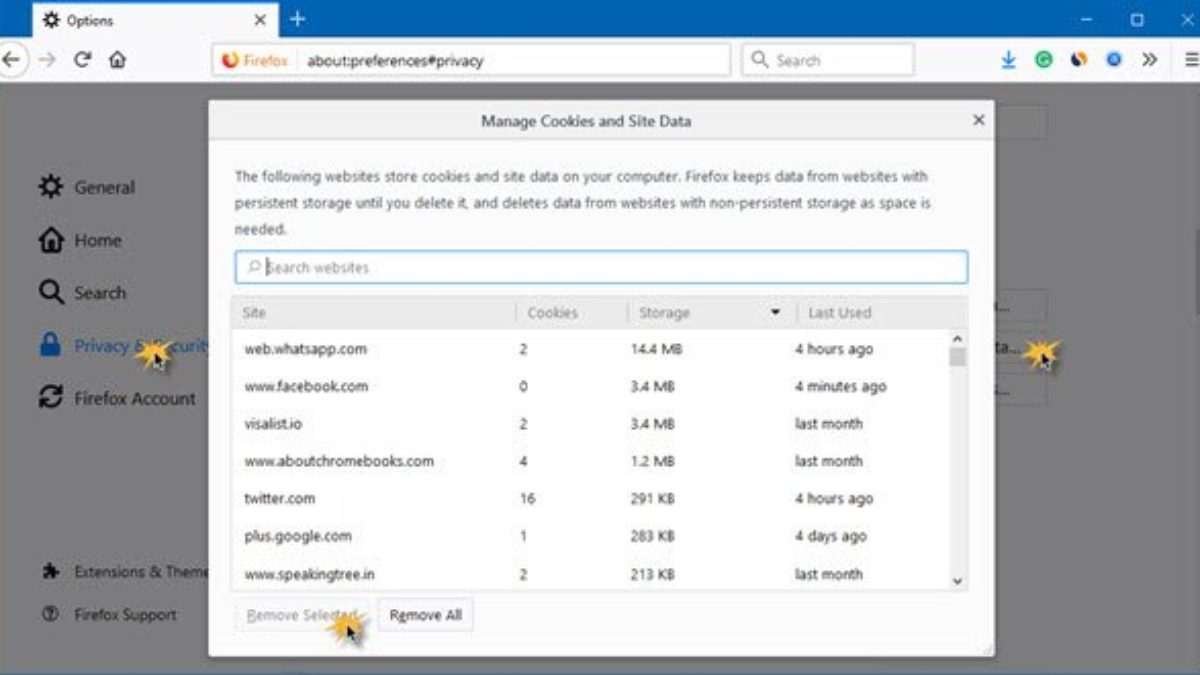The width and height of the screenshot is (1200, 675).
Task: Click the Remove Selected button
Action: pos(301,615)
